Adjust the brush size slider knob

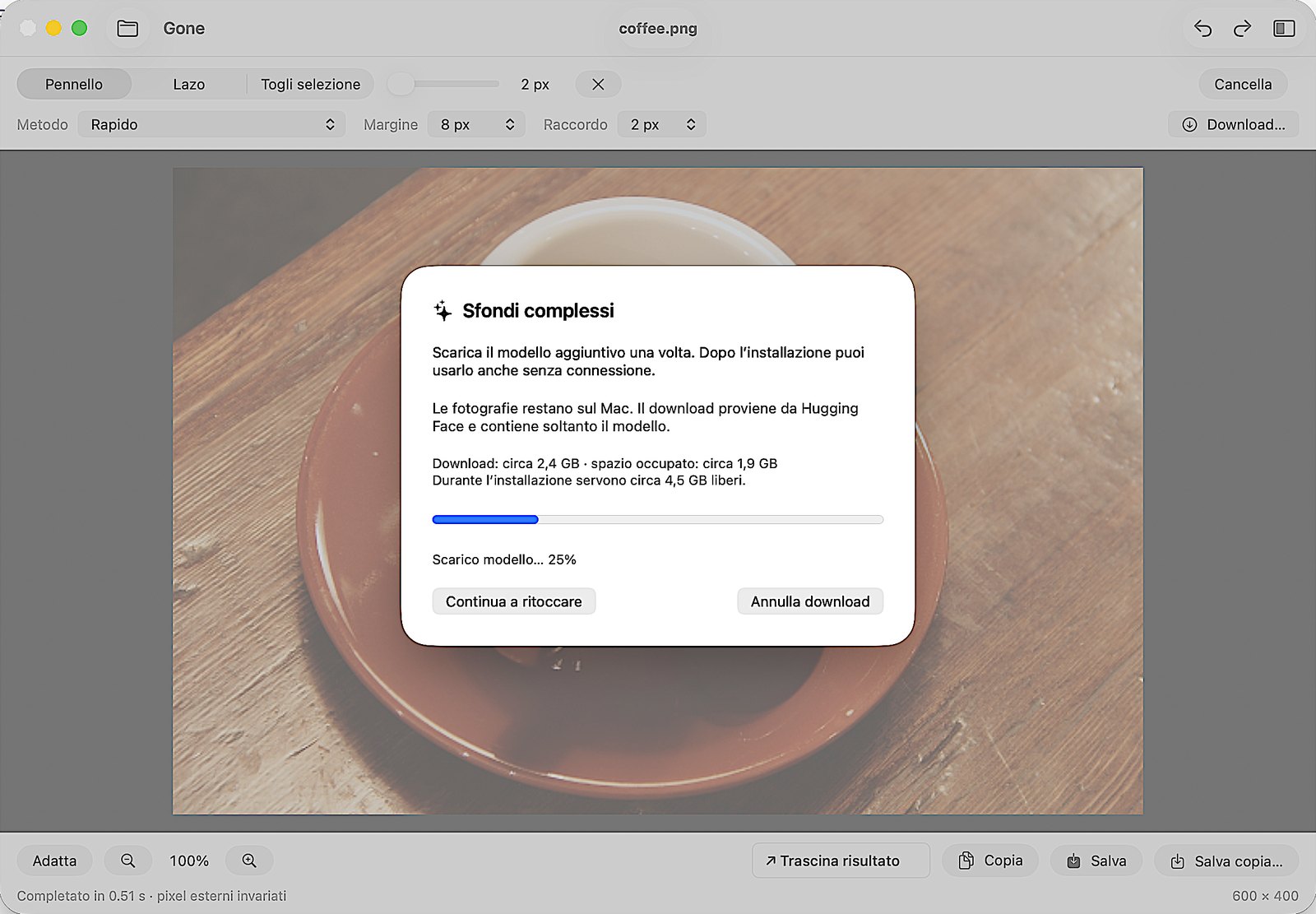click(x=401, y=84)
